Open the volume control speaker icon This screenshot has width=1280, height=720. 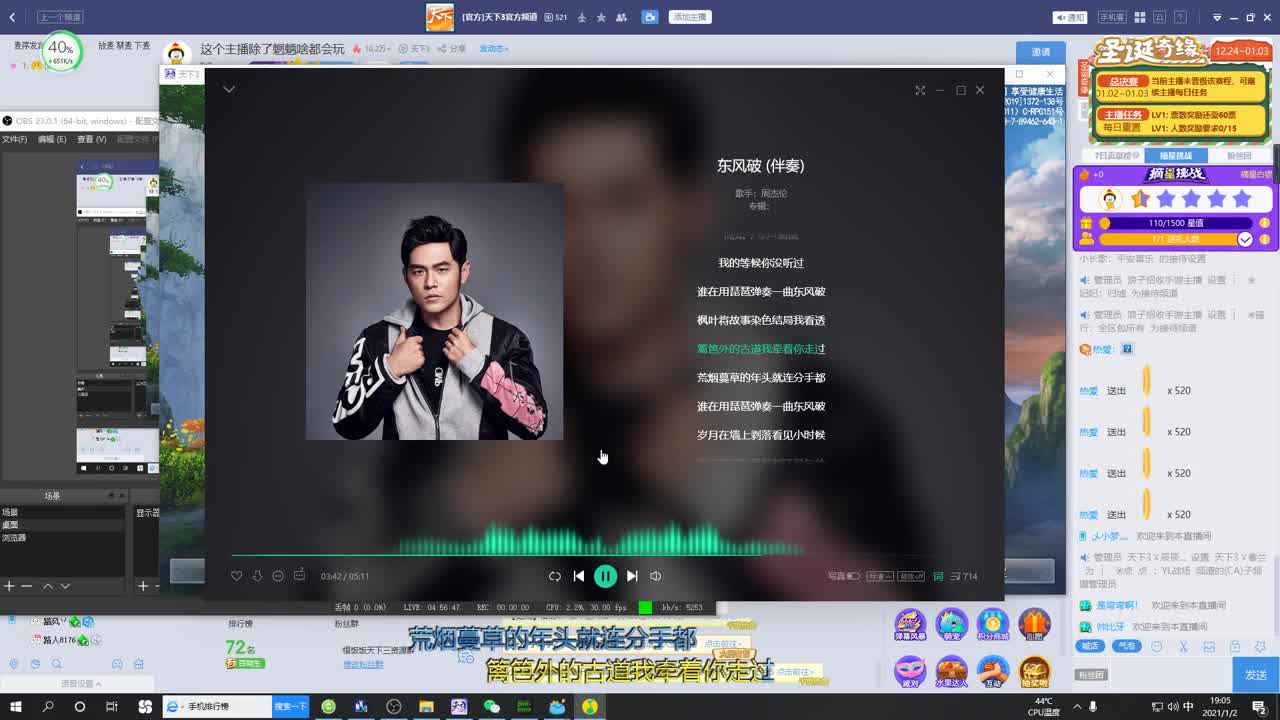[x=656, y=576]
